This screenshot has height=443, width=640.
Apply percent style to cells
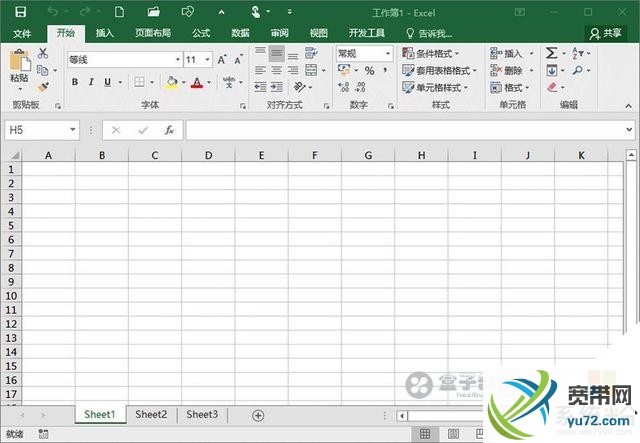369,70
